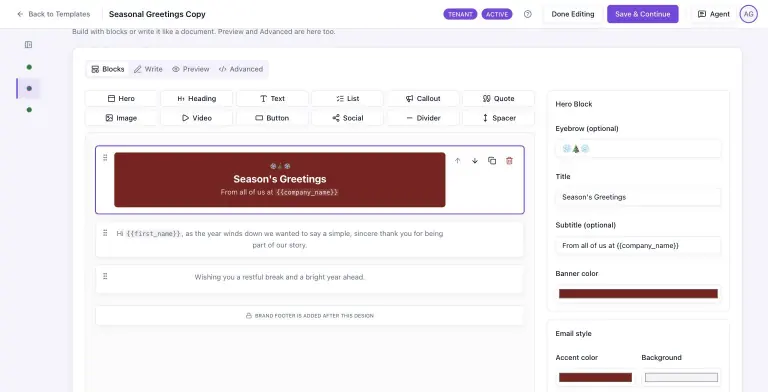The width and height of the screenshot is (768, 392).
Task: Add a Quote block
Action: 499,98
